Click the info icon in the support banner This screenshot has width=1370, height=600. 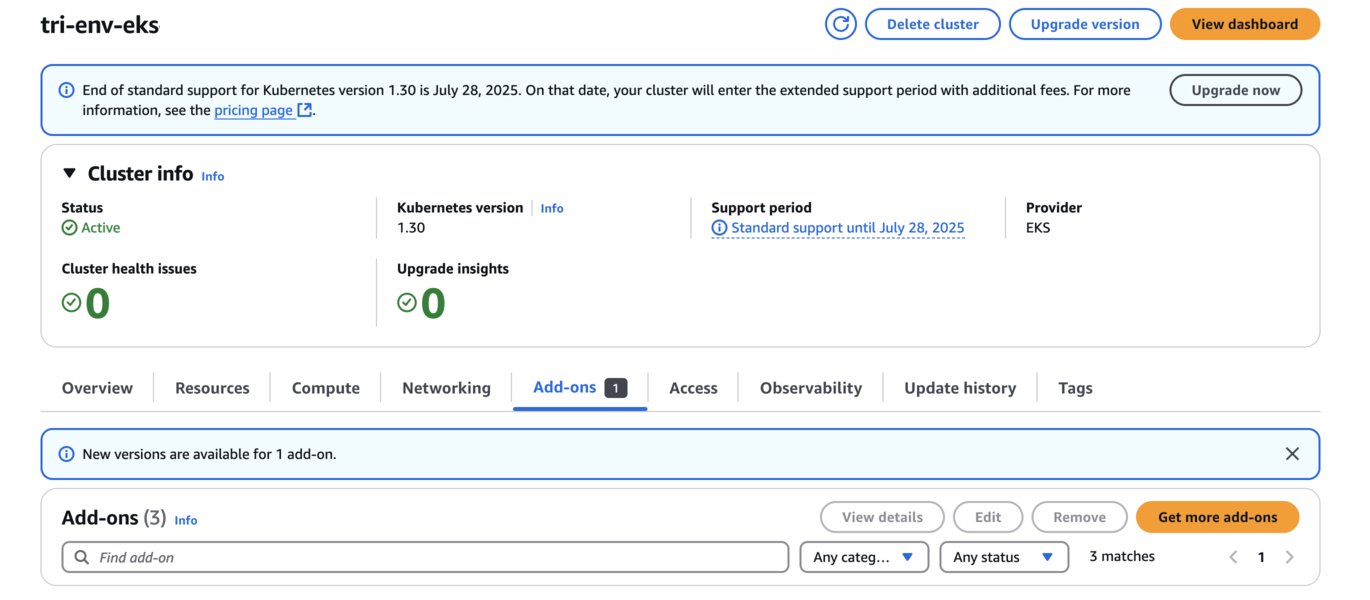66,90
